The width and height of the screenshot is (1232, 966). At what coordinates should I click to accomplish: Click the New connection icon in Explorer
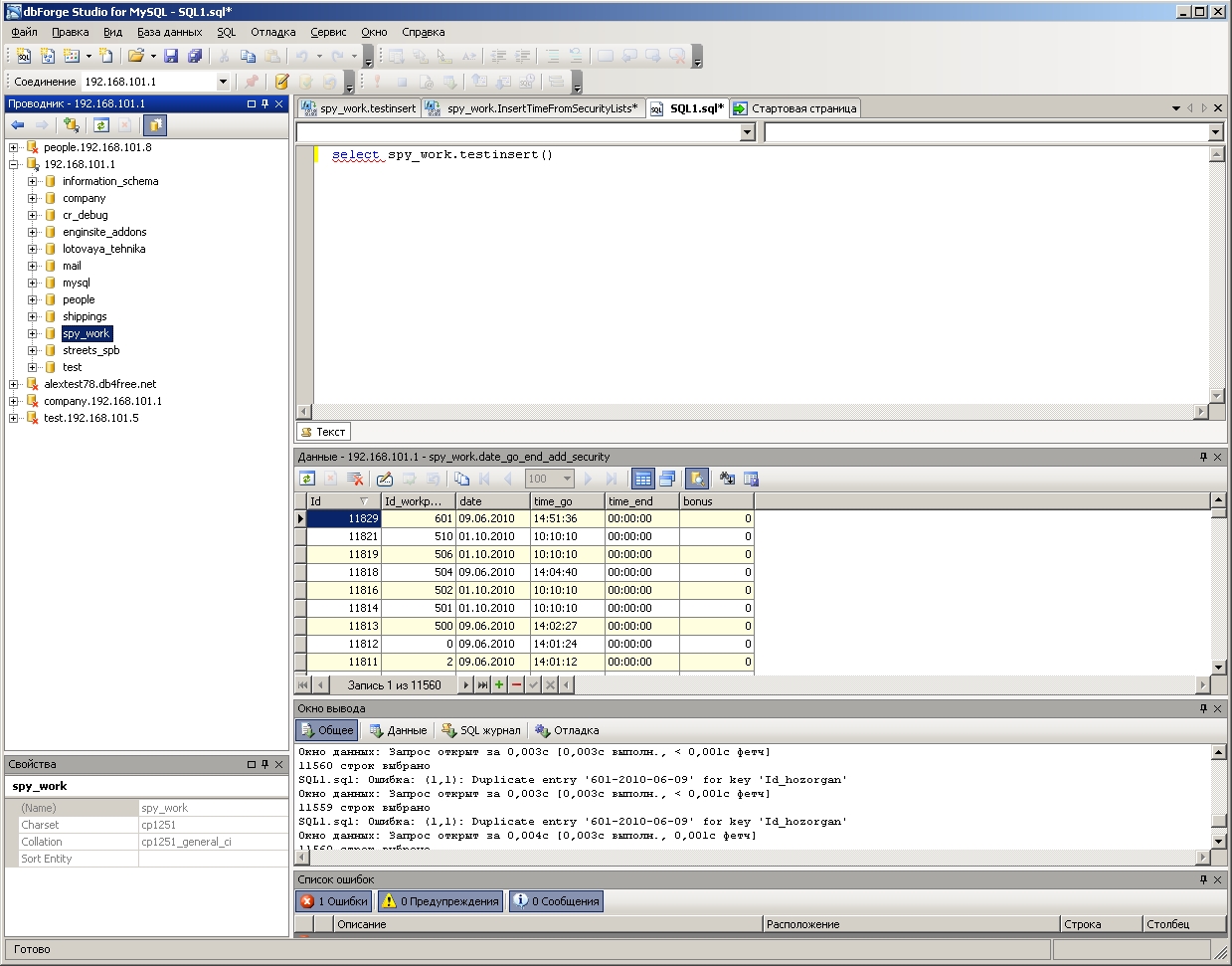(71, 125)
